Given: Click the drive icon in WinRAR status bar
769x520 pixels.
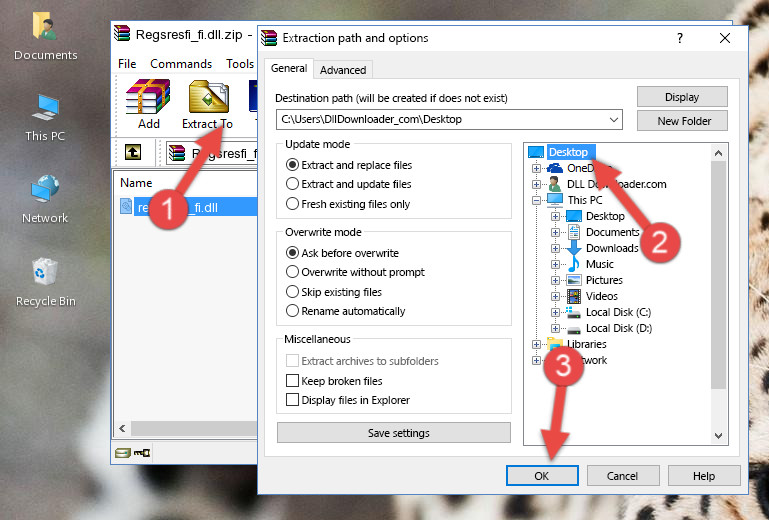Looking at the screenshot, I should pyautogui.click(x=123, y=452).
